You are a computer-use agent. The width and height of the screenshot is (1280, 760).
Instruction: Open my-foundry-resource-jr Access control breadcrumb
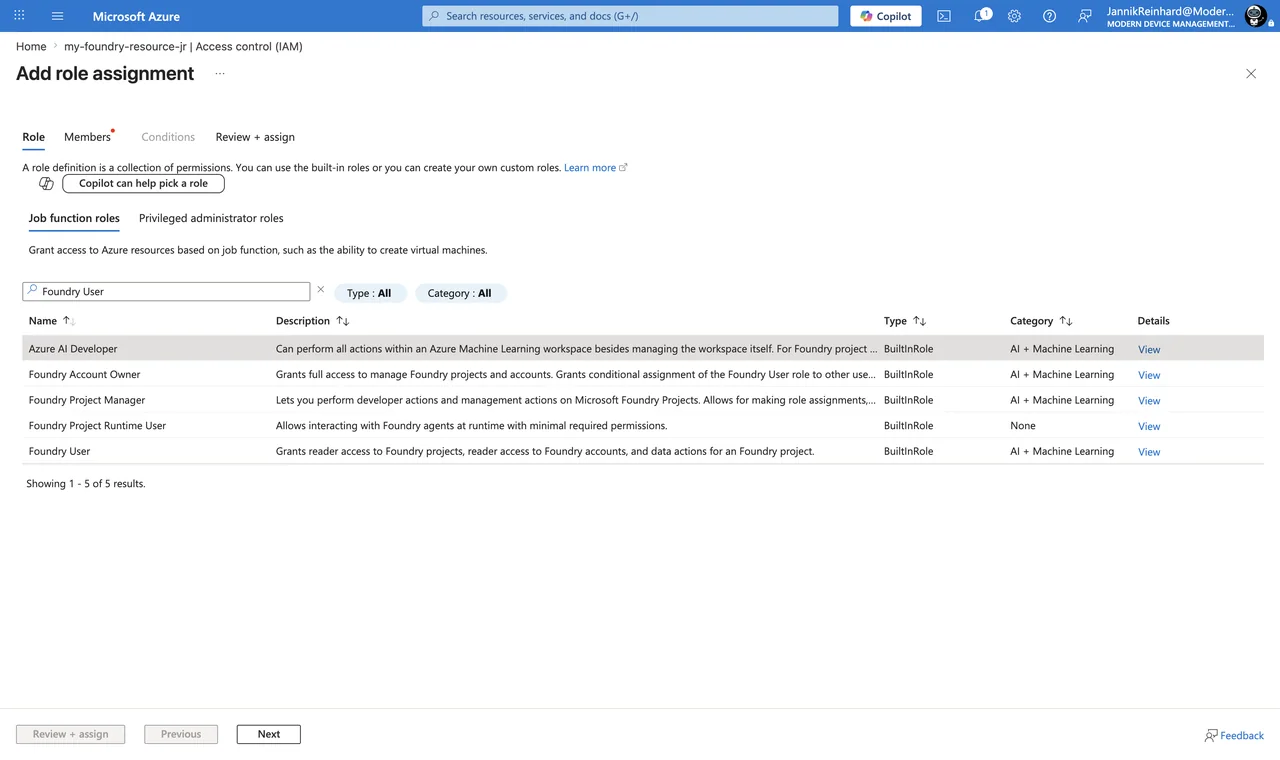pyautogui.click(x=183, y=47)
